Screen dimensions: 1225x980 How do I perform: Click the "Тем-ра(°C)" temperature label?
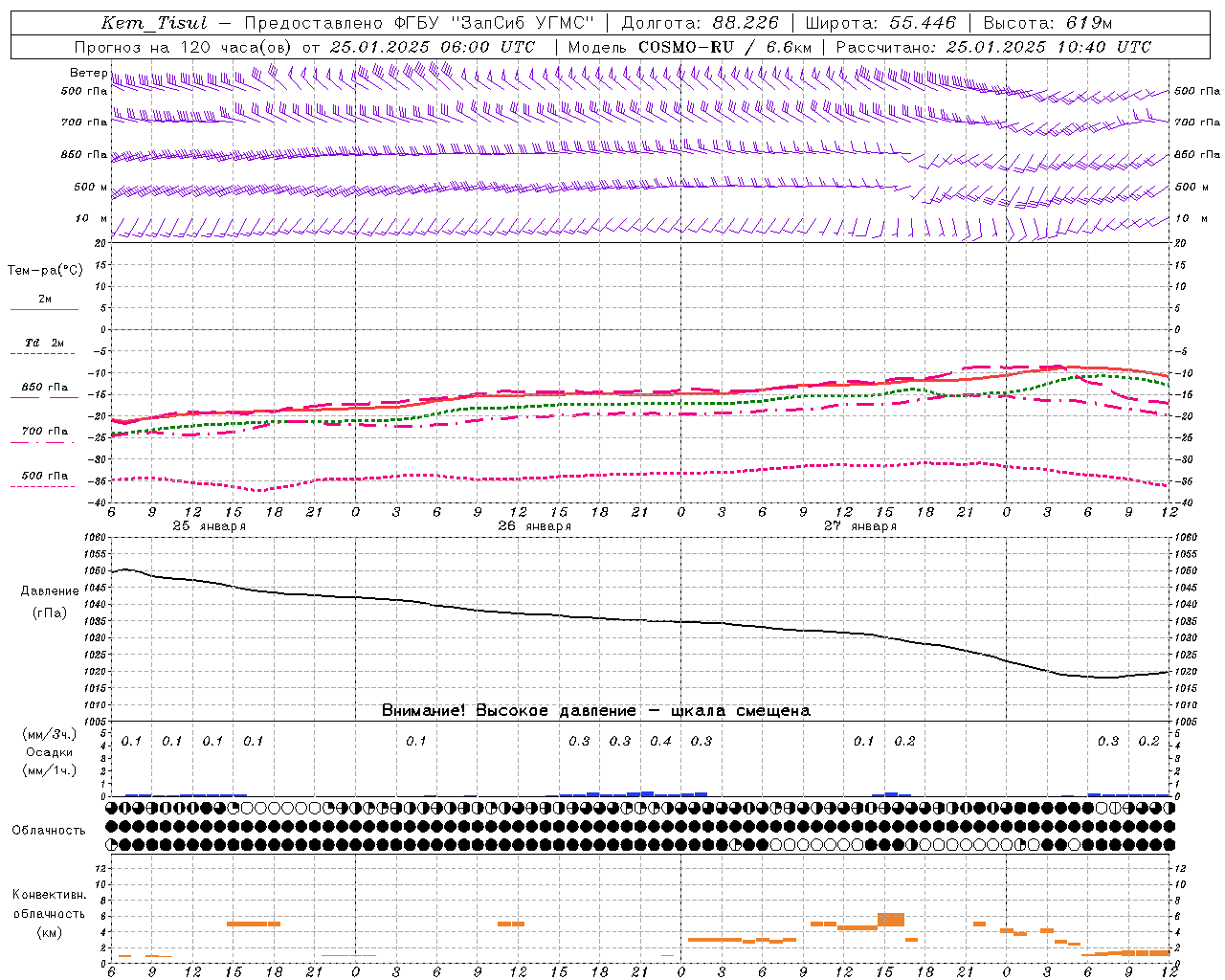[x=45, y=271]
